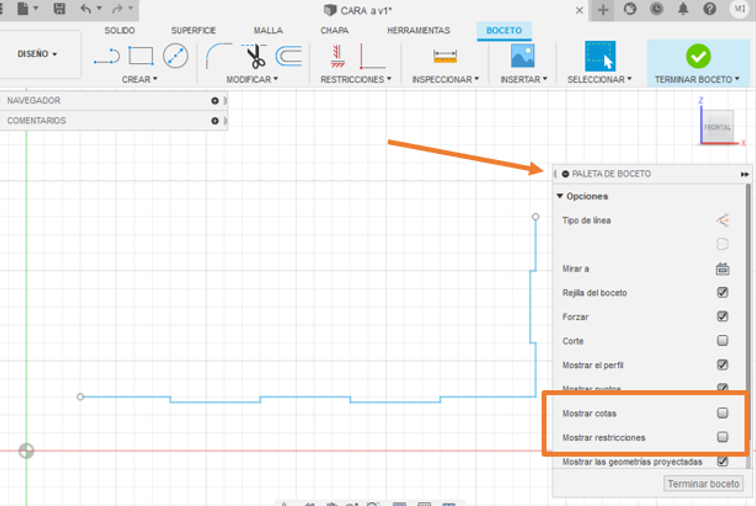Select the Measure tool icon

[x=445, y=56]
